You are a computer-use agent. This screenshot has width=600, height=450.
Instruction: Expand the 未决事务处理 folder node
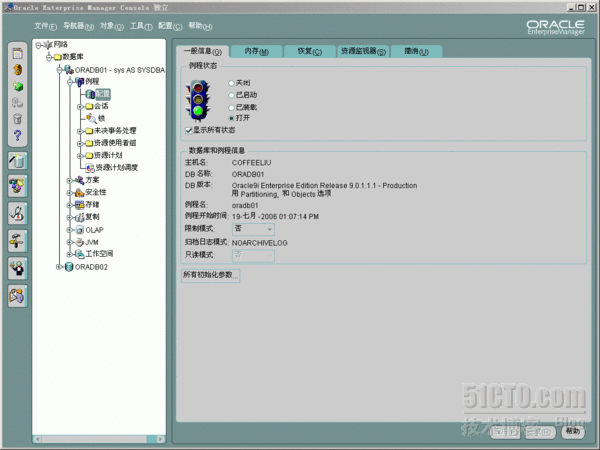80,131
